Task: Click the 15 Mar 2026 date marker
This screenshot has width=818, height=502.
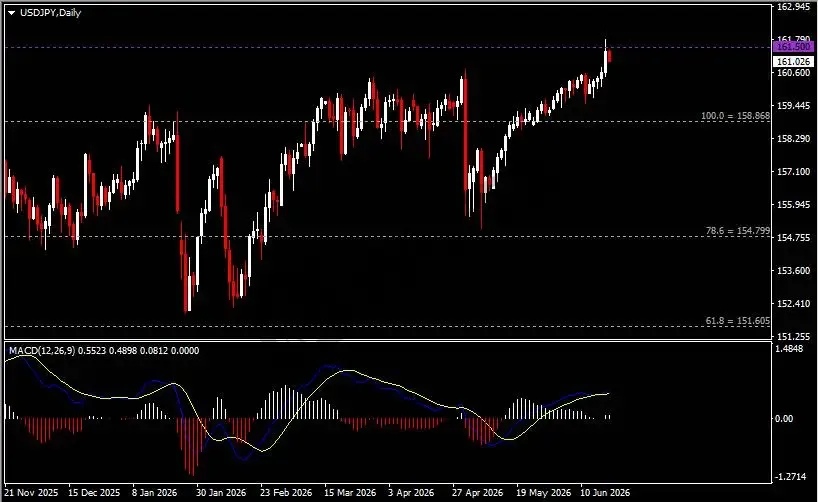Action: 350,492
